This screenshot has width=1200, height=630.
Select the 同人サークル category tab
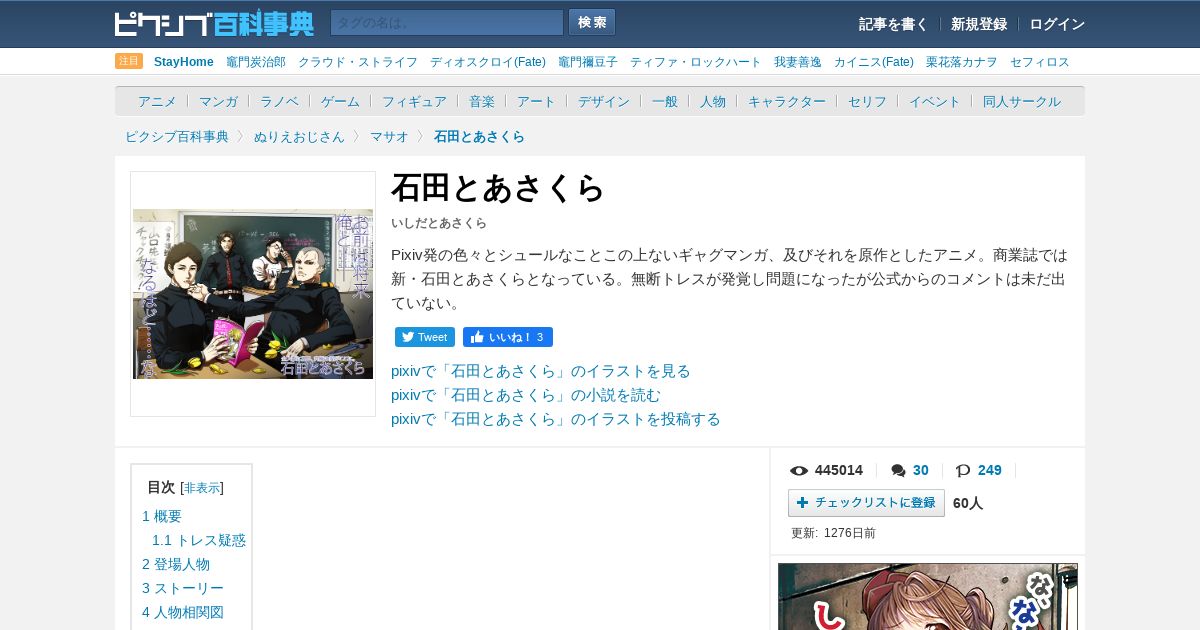click(1022, 101)
